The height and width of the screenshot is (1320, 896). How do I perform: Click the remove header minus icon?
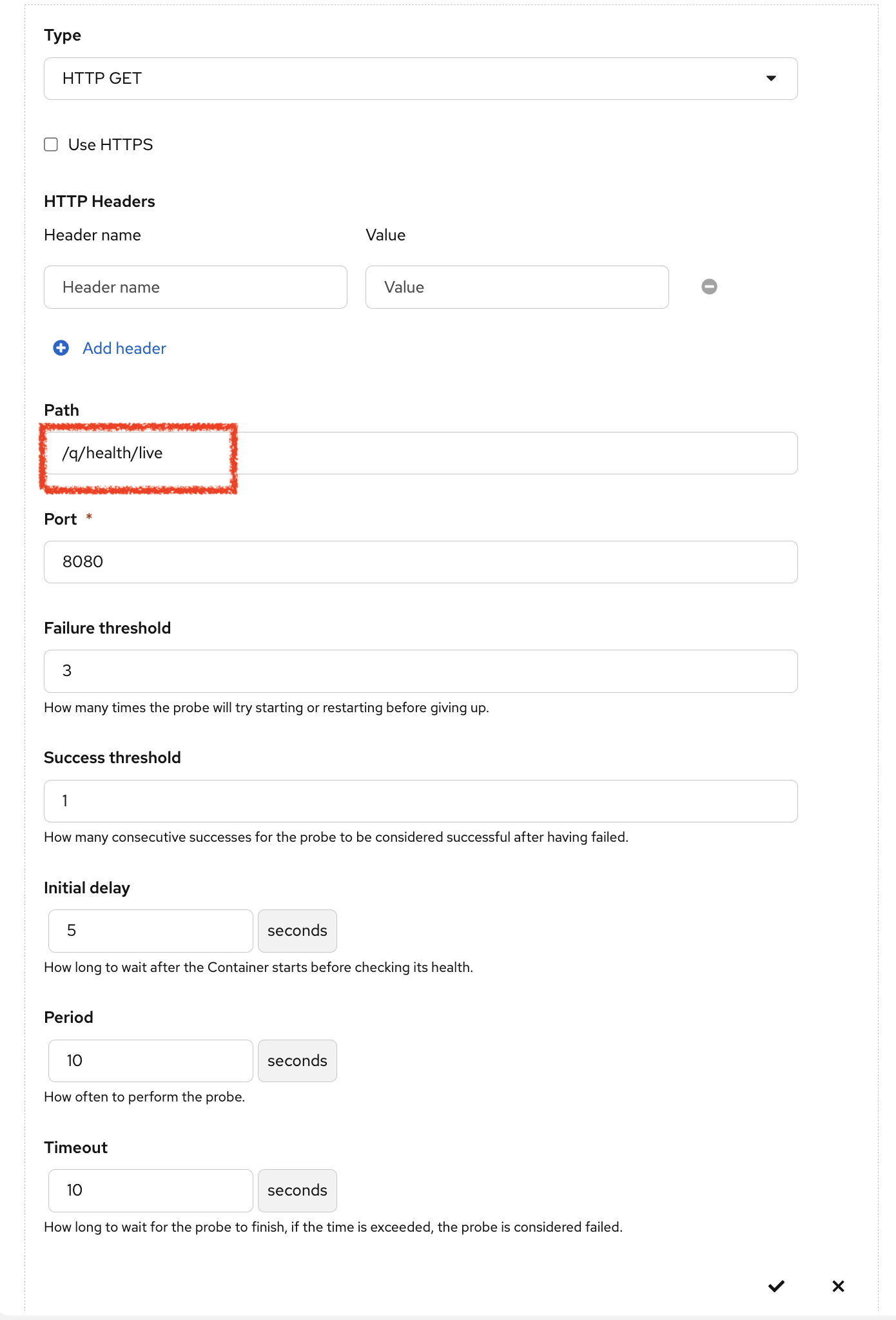tap(709, 287)
